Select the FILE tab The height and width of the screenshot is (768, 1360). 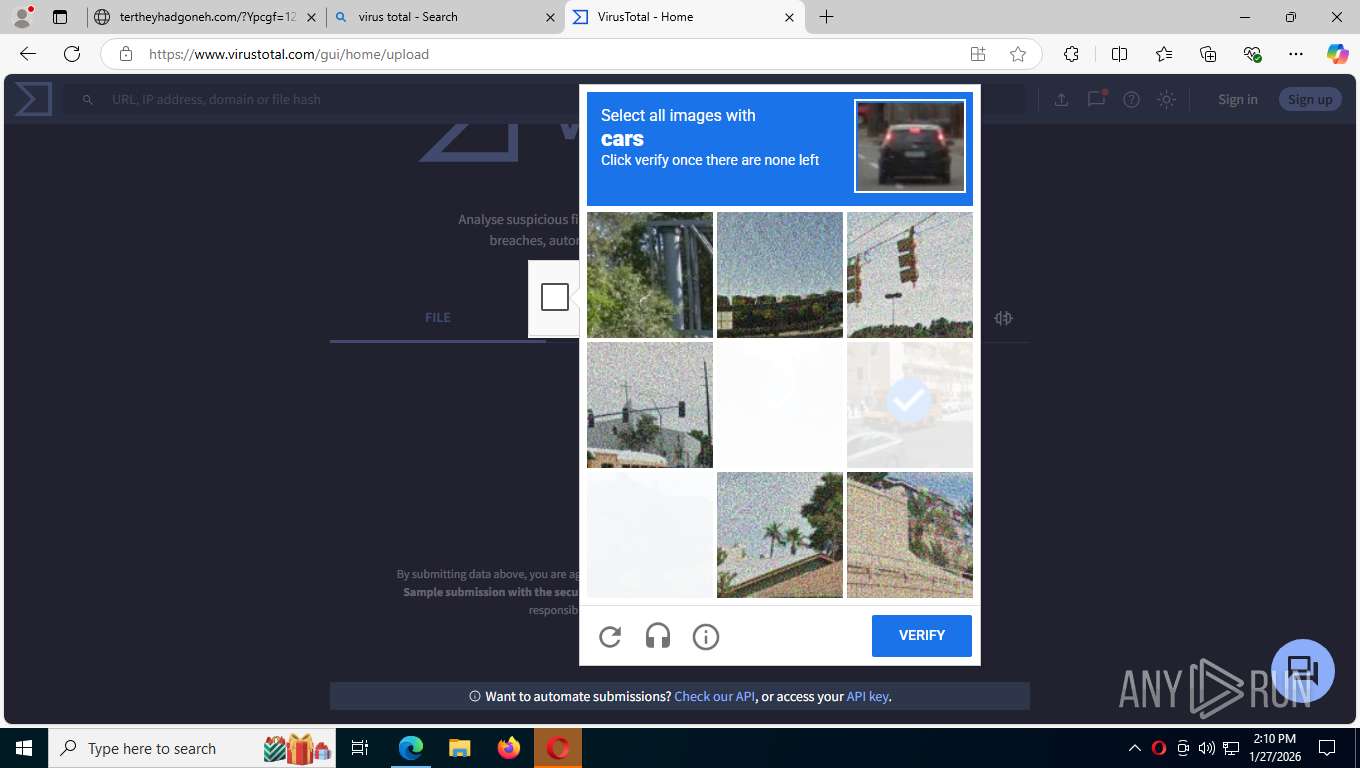point(438,318)
